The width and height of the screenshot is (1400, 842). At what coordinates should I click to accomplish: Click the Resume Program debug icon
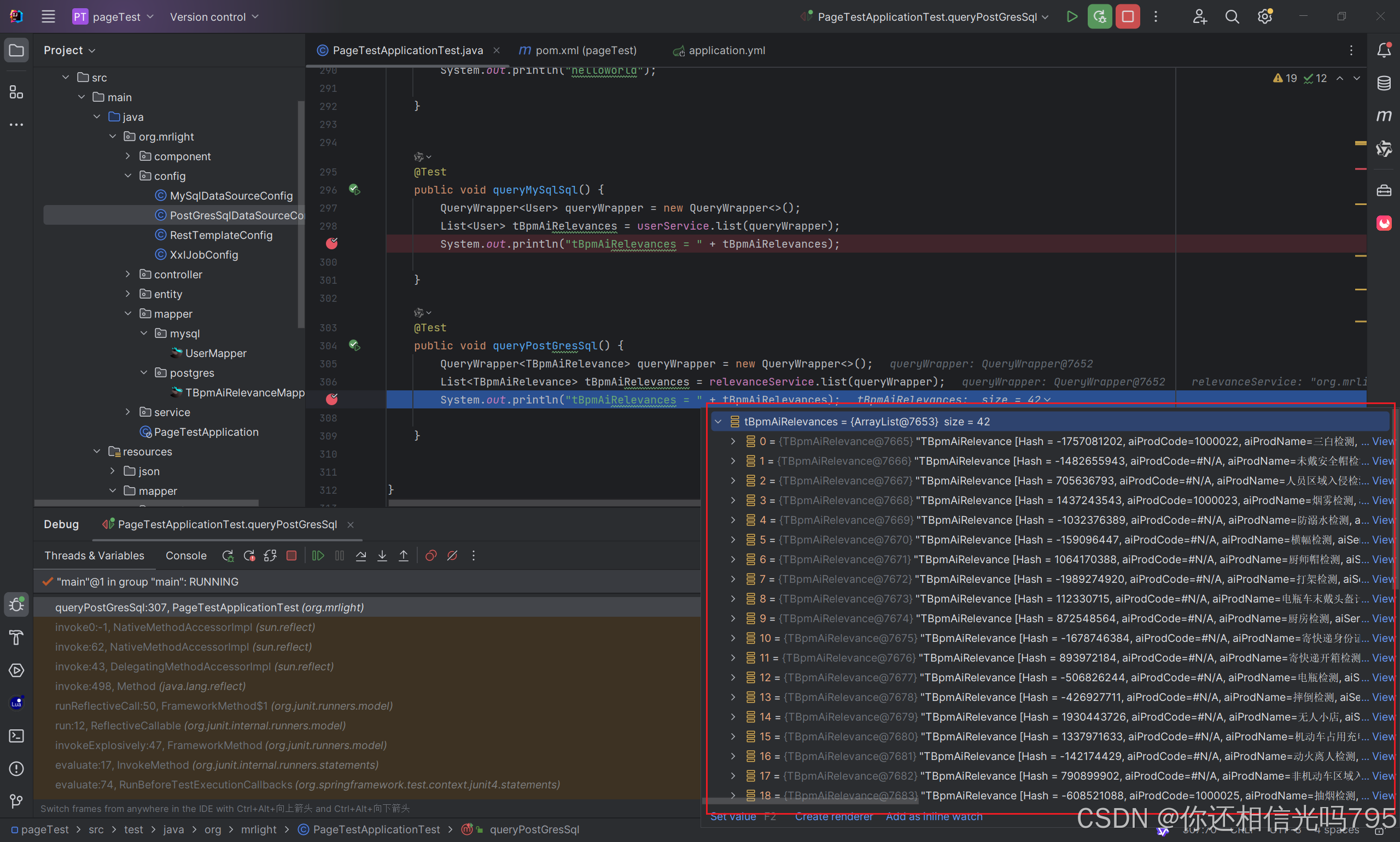(318, 556)
